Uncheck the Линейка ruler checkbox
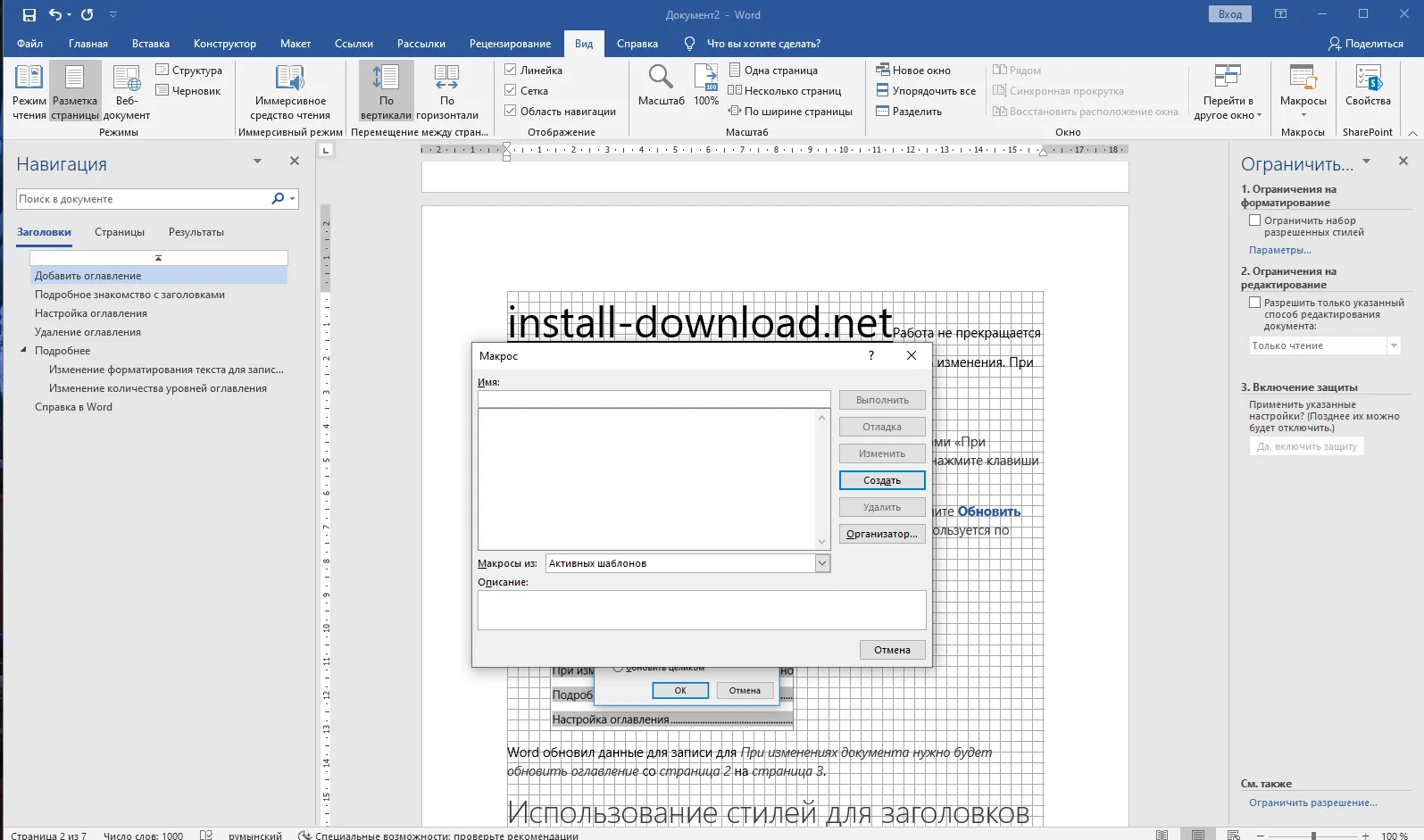1424x840 pixels. click(x=511, y=70)
